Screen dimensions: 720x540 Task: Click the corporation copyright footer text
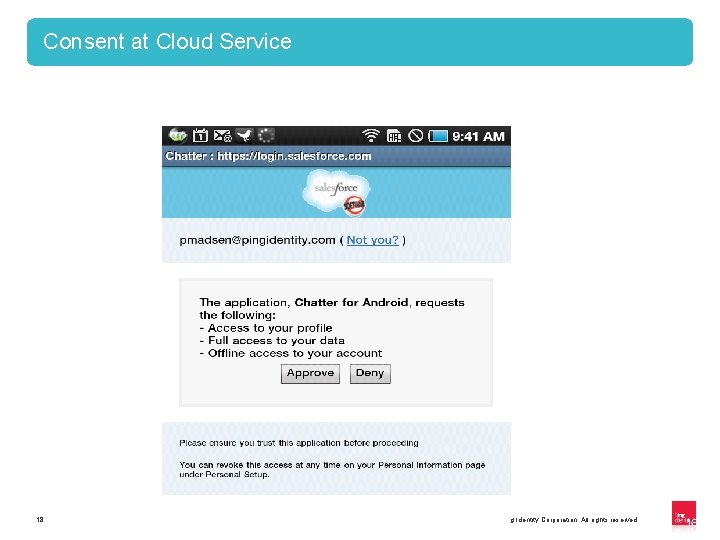coord(574,520)
